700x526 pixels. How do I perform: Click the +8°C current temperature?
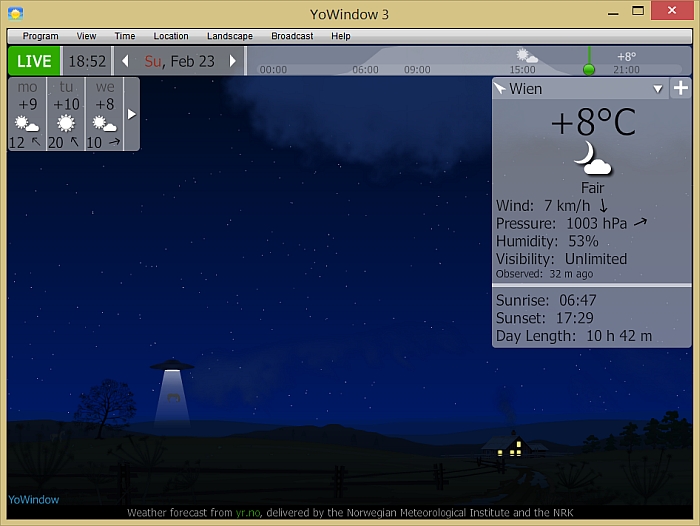(x=593, y=122)
